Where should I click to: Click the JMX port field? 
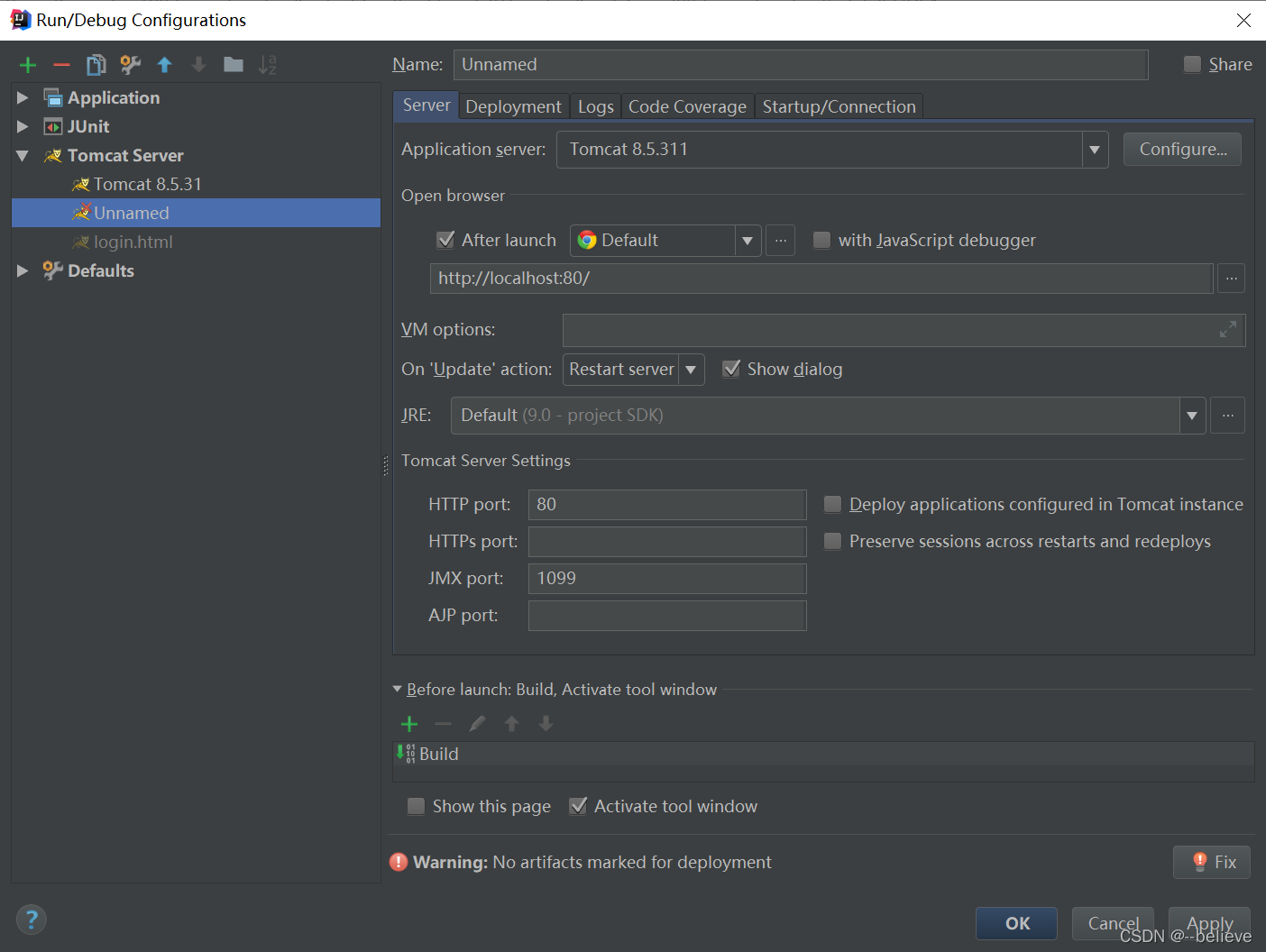click(x=667, y=579)
